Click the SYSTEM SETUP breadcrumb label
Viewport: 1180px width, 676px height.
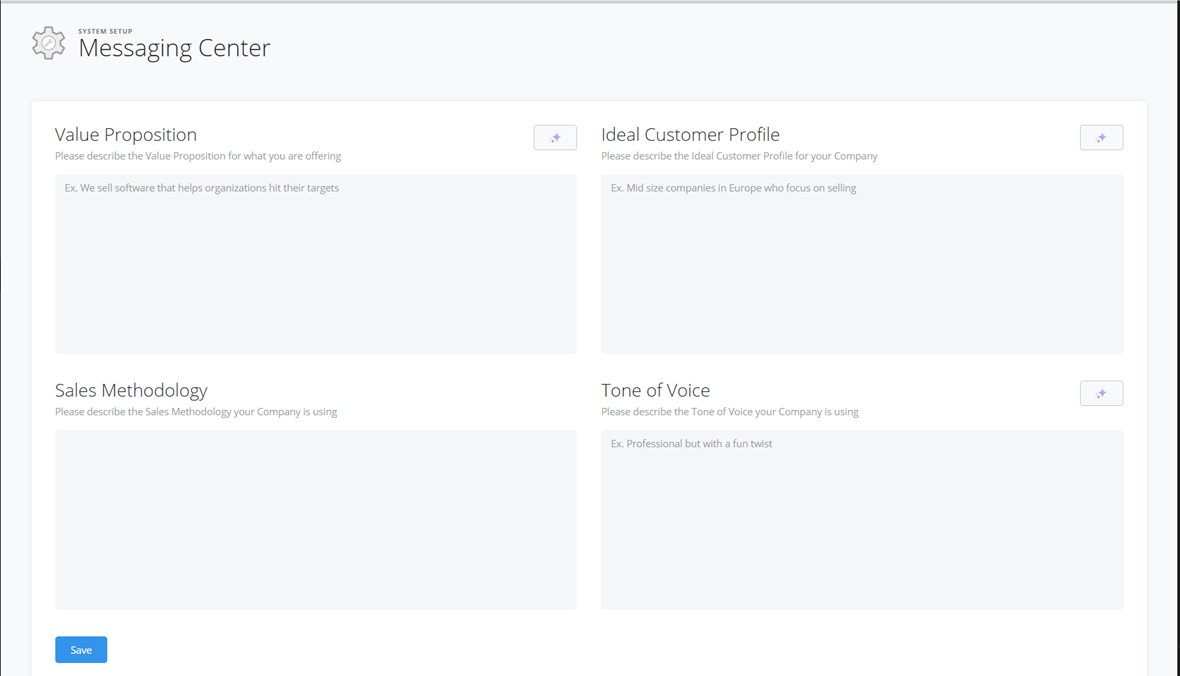[105, 31]
